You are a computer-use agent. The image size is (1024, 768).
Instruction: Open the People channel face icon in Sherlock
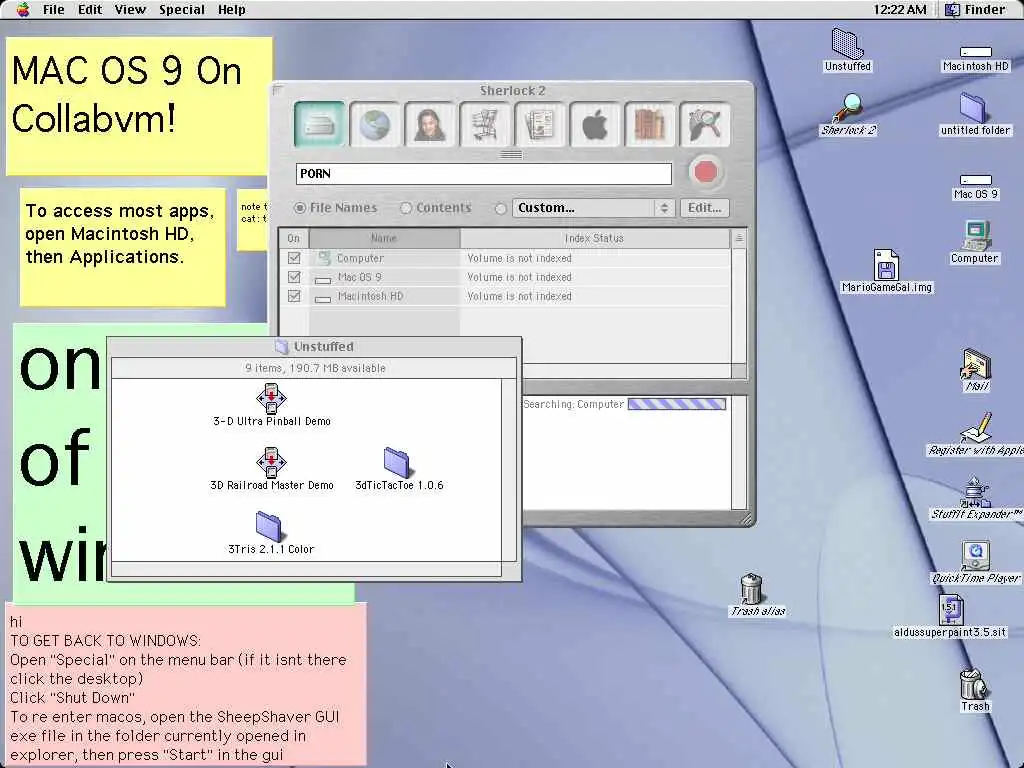coord(430,124)
